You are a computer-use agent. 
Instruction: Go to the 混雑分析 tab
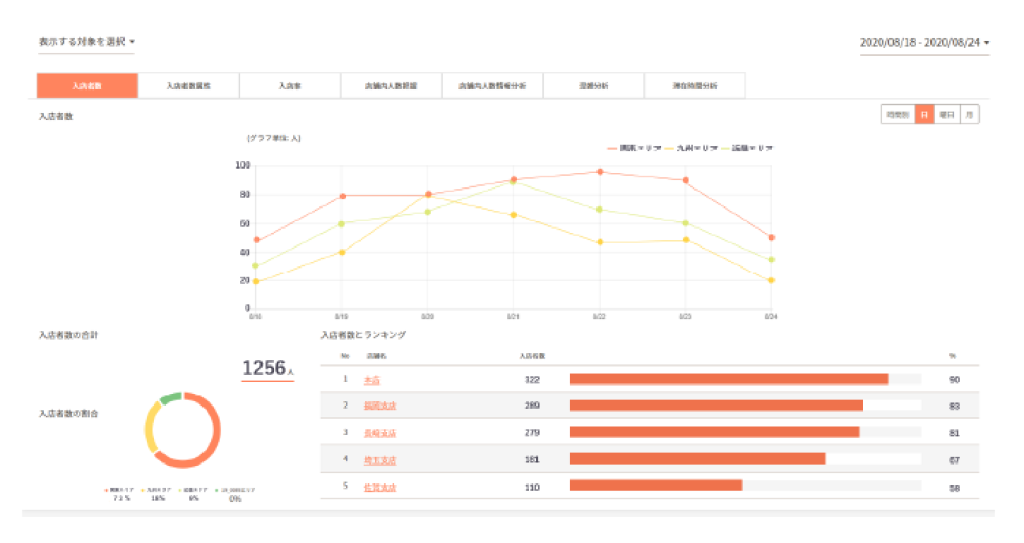point(593,86)
